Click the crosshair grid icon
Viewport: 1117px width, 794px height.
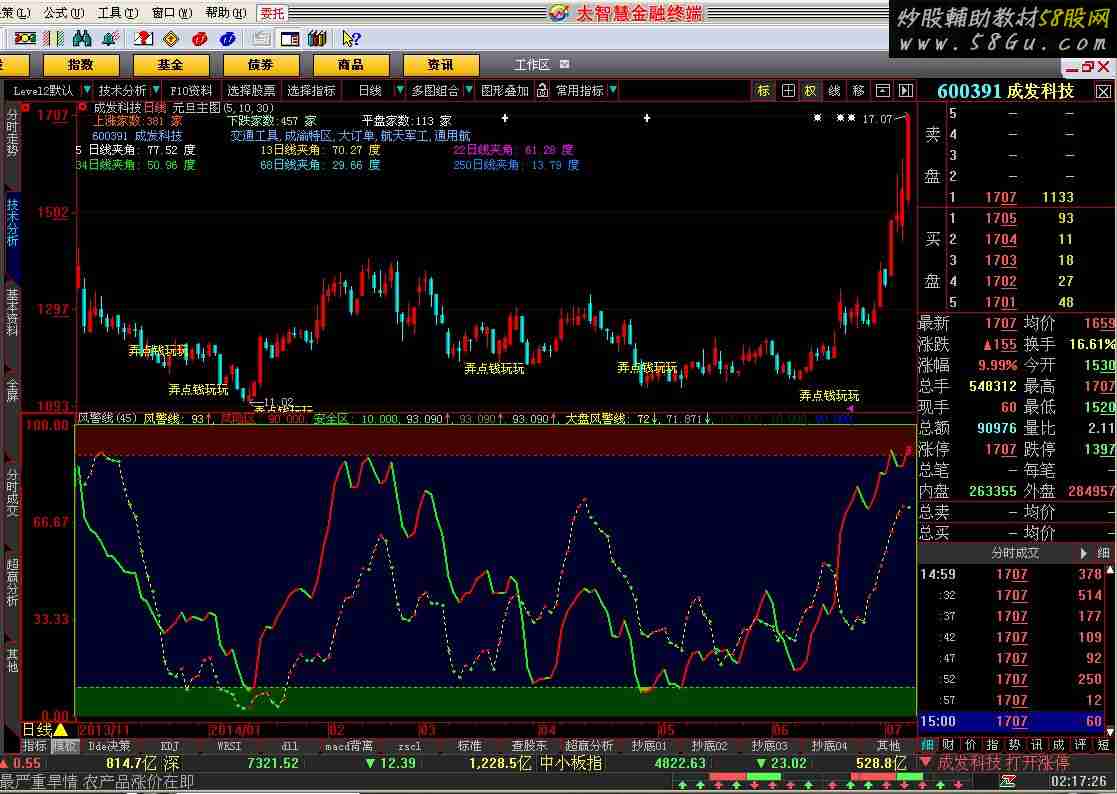(788, 90)
